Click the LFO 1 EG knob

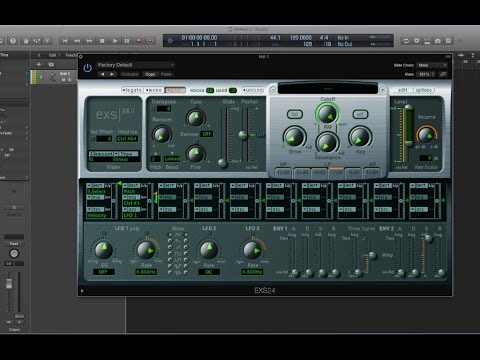pyautogui.click(x=104, y=250)
